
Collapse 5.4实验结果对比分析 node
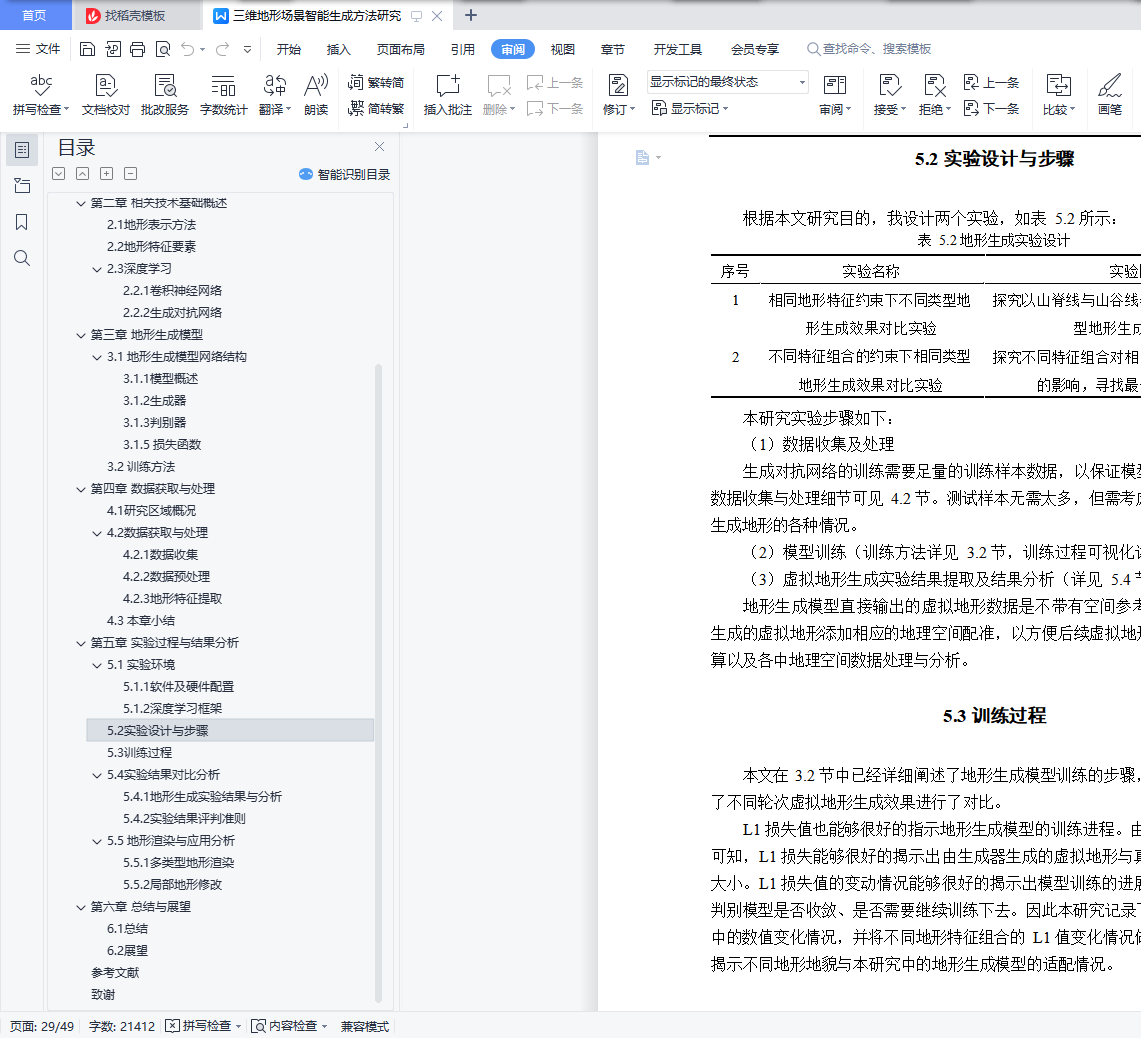97,775
